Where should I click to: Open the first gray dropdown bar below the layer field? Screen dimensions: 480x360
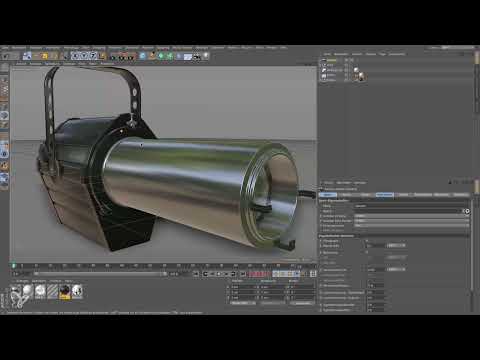[x=411, y=216]
